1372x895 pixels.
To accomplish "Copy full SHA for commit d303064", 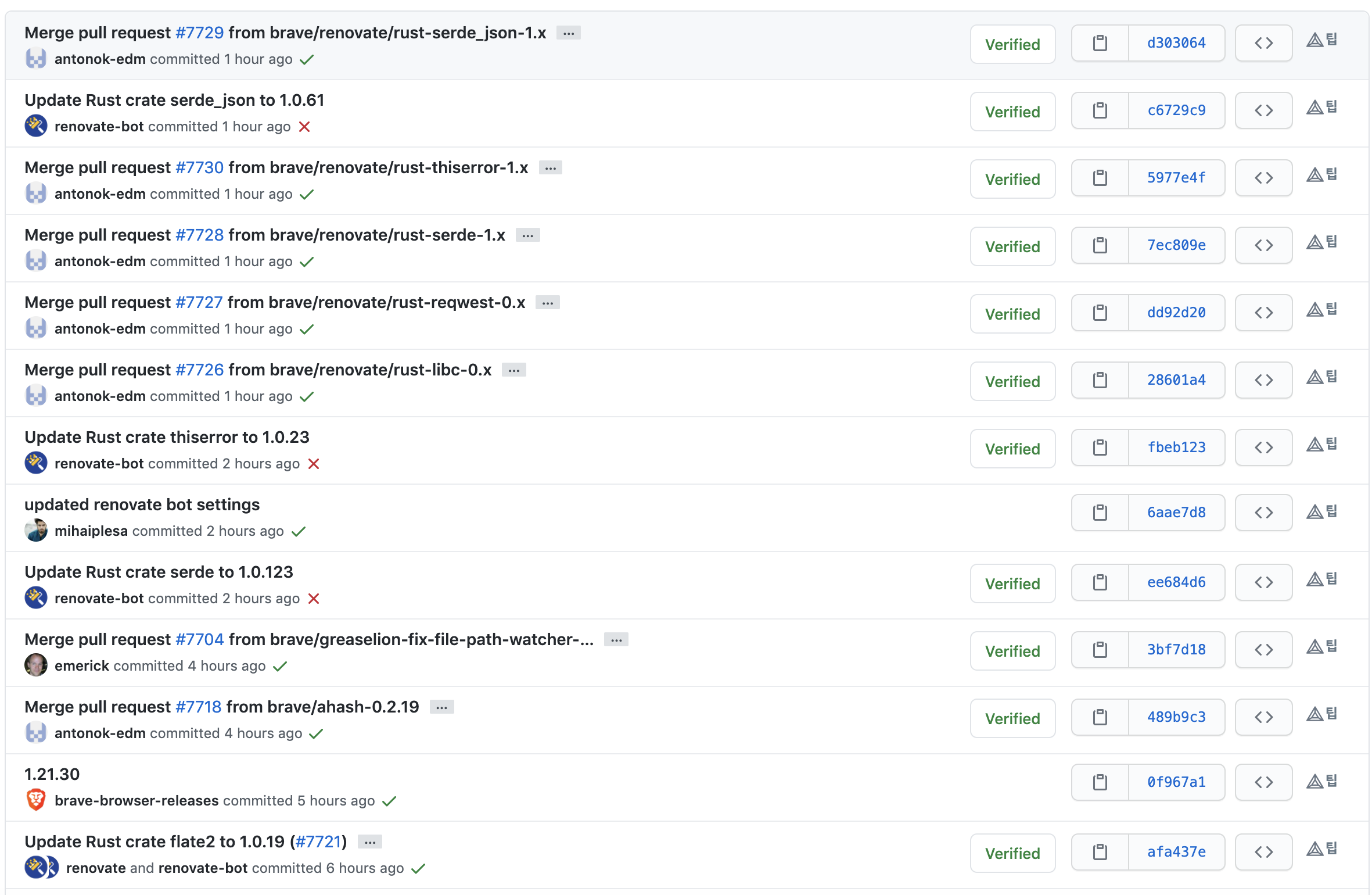I will tap(1100, 43).
